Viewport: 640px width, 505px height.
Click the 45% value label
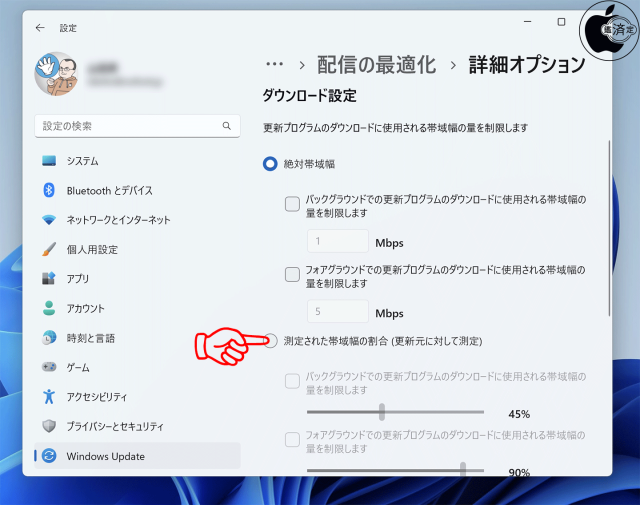519,414
